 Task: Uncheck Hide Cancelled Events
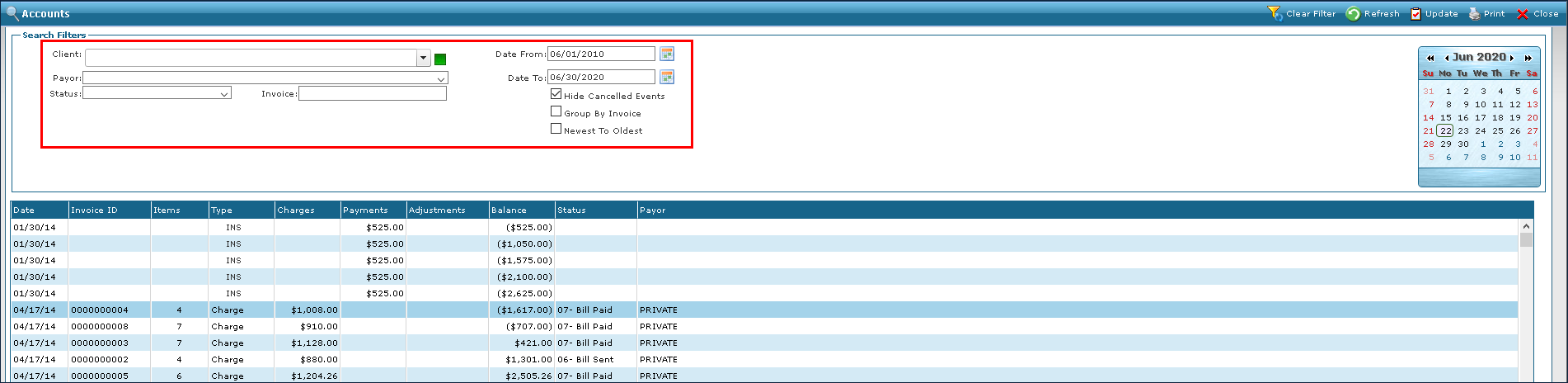click(x=556, y=94)
